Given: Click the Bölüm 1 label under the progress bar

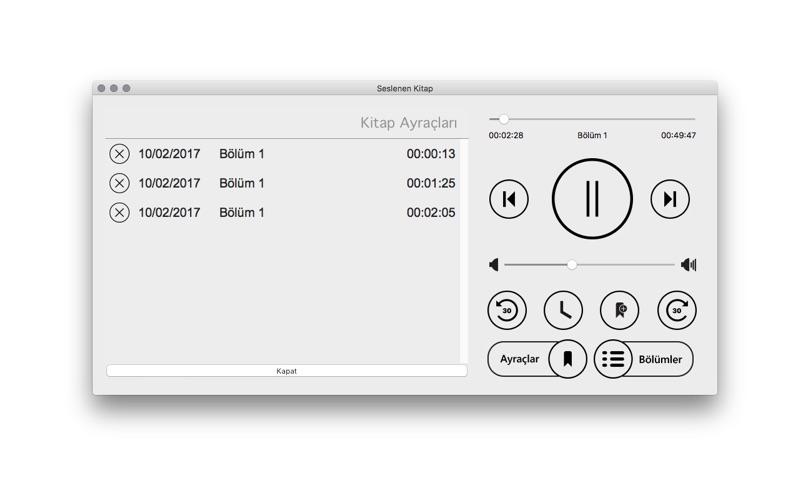Looking at the screenshot, I should (x=592, y=135).
